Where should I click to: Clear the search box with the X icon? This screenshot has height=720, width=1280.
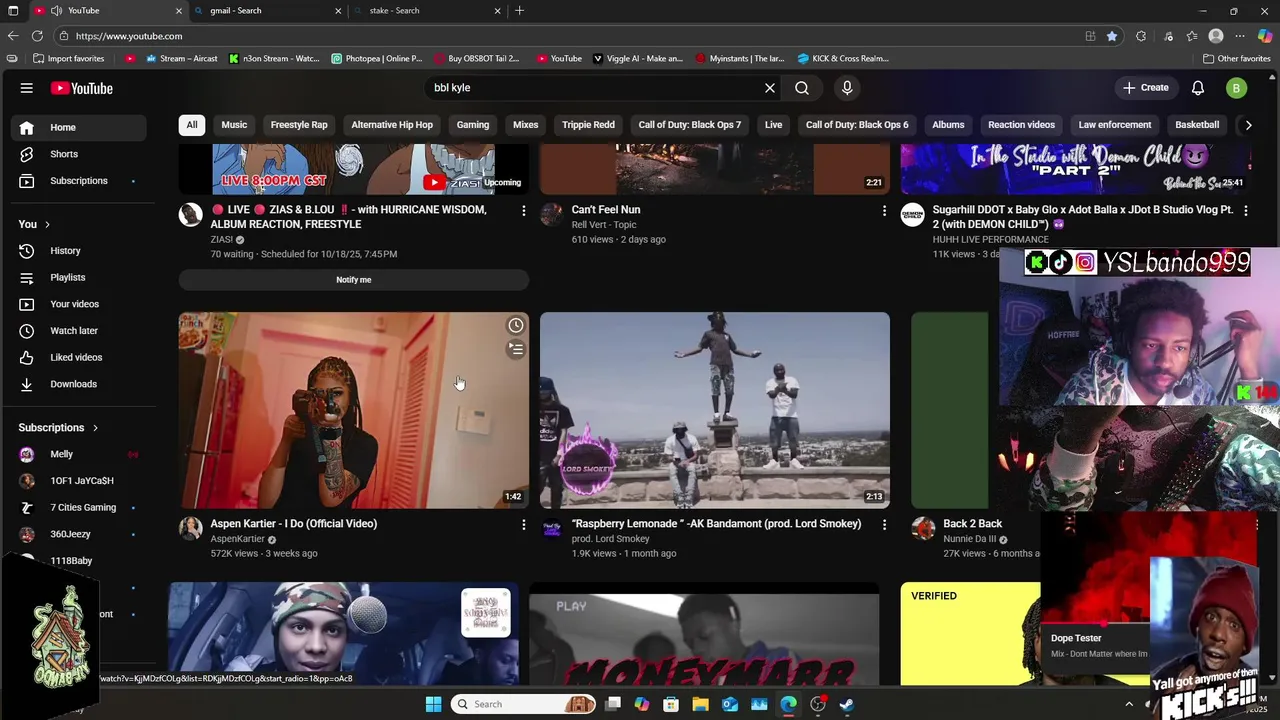coord(770,88)
